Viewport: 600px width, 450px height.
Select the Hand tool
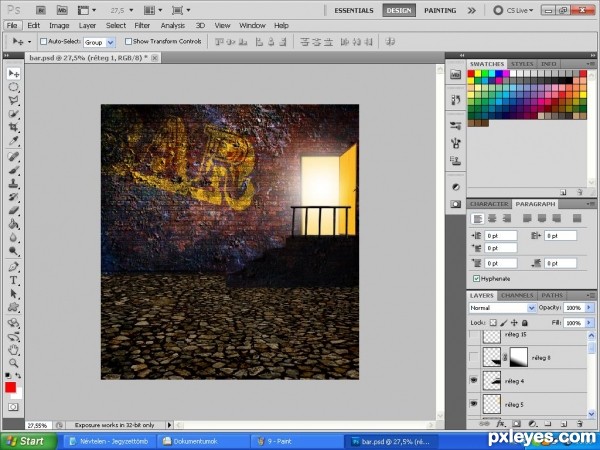point(13,349)
